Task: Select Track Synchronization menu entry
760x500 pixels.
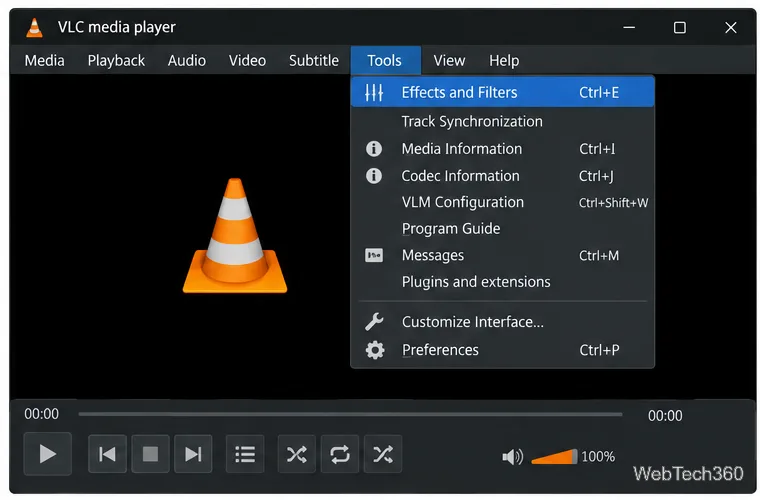Action: (503, 121)
